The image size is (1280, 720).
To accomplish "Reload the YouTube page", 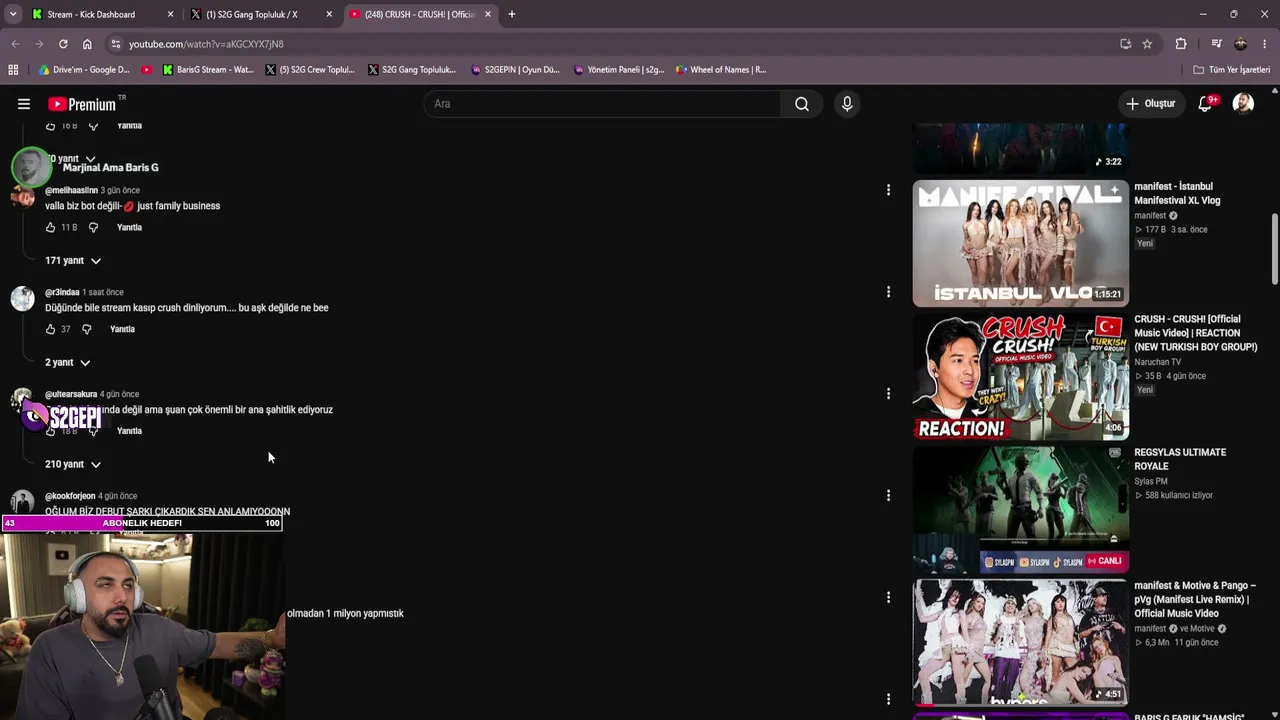I will click(x=63, y=44).
